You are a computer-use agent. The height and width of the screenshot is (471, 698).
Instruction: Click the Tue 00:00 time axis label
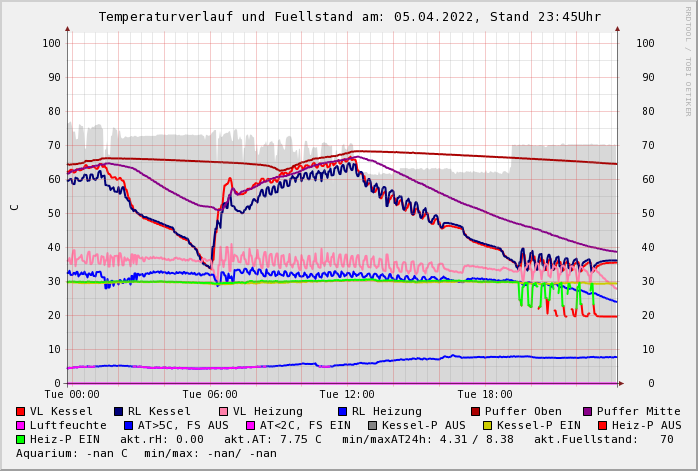click(x=72, y=394)
